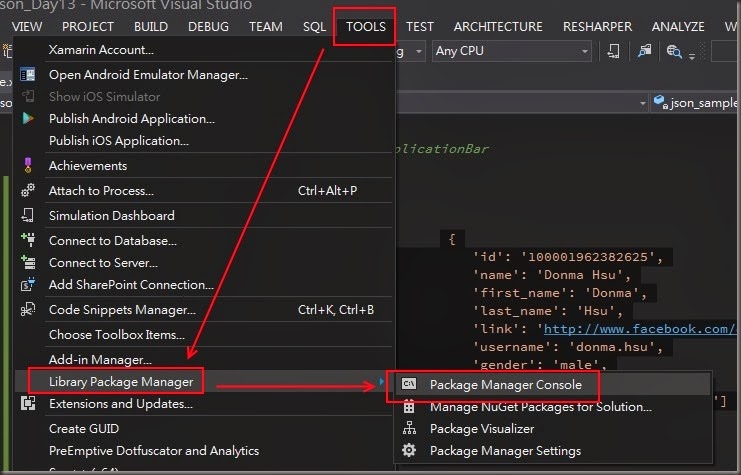Click the 'id' value in code
This screenshot has width=741, height=475.
[588, 257]
